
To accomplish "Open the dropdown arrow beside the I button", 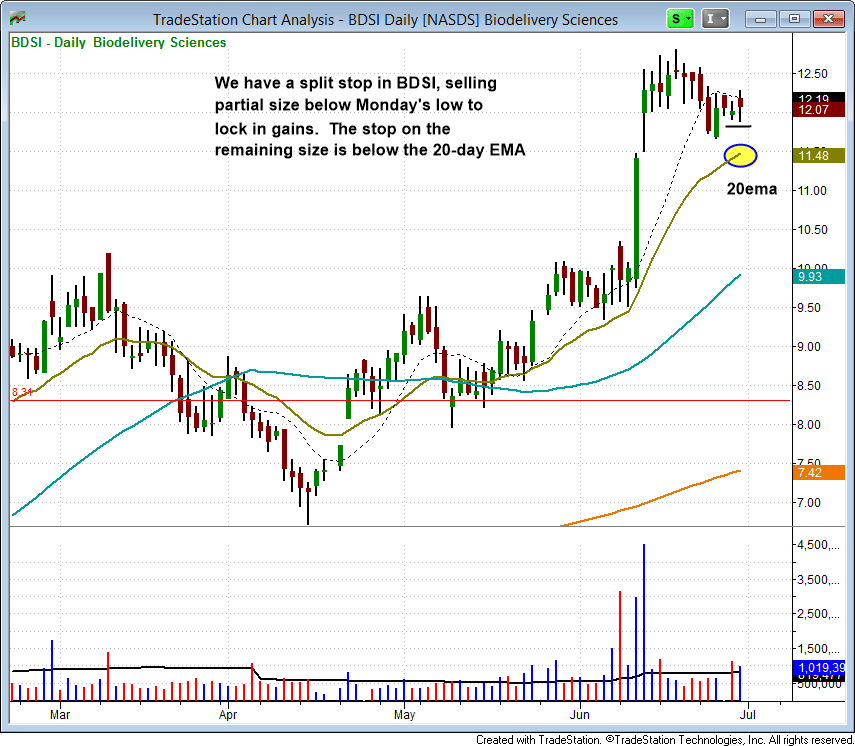I will tap(723, 18).
